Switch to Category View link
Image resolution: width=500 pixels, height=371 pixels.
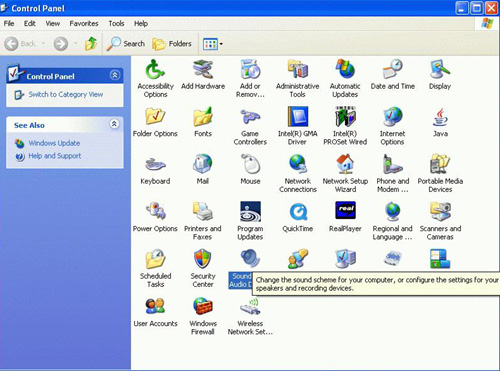coord(66,95)
